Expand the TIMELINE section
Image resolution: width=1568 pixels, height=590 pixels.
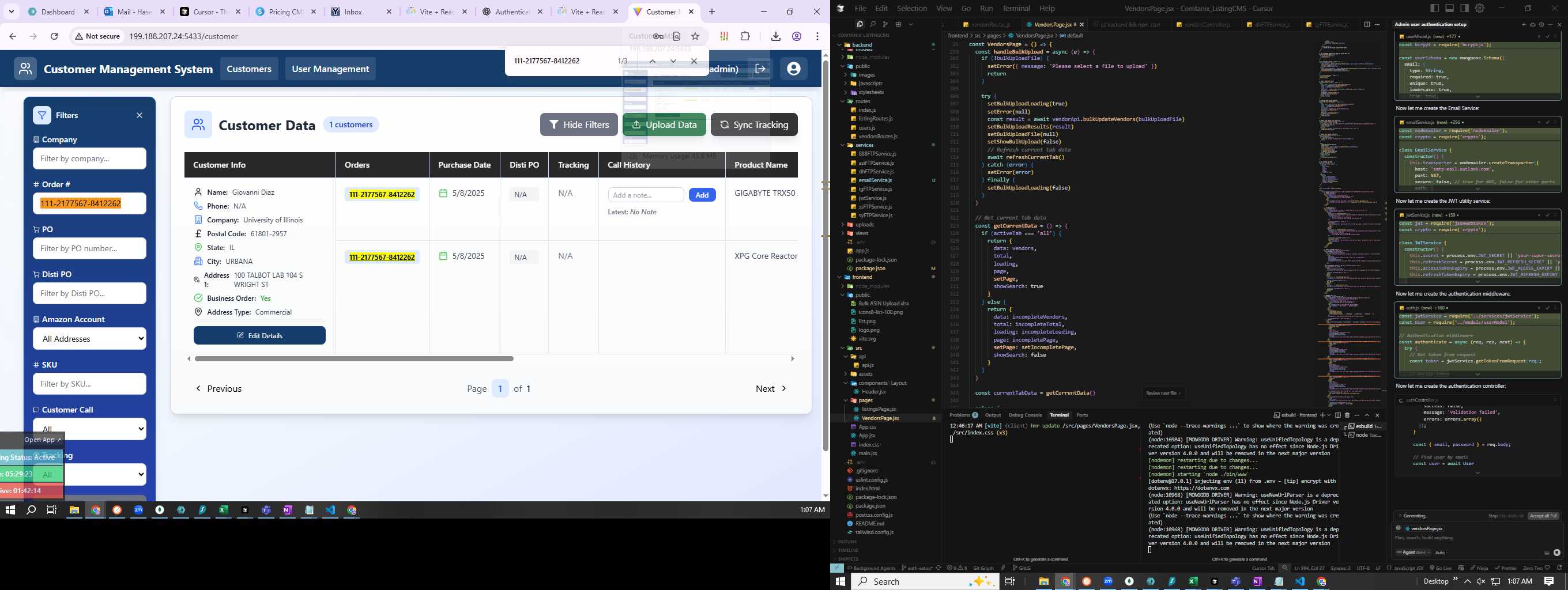(847, 550)
